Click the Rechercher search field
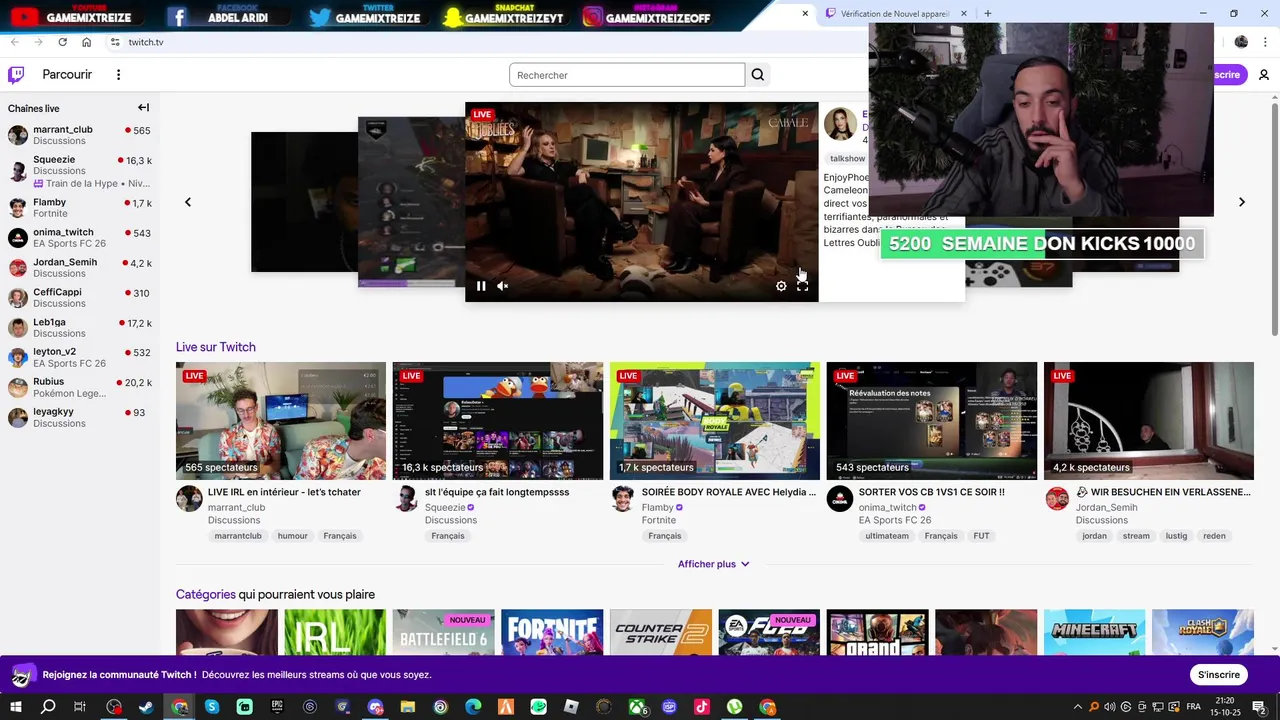 [627, 75]
